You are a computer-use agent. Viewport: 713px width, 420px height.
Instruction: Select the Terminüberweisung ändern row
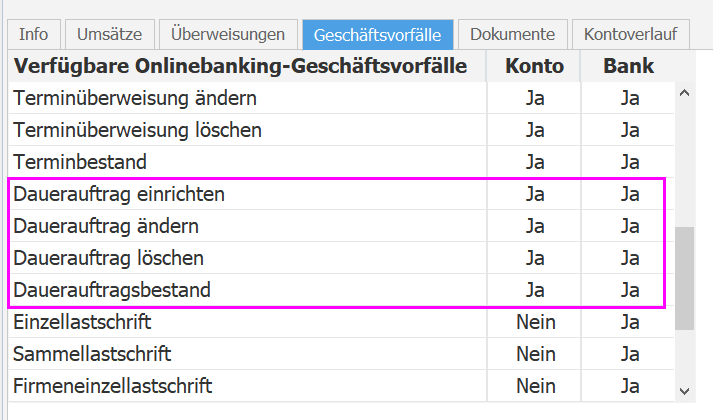[x=135, y=98]
